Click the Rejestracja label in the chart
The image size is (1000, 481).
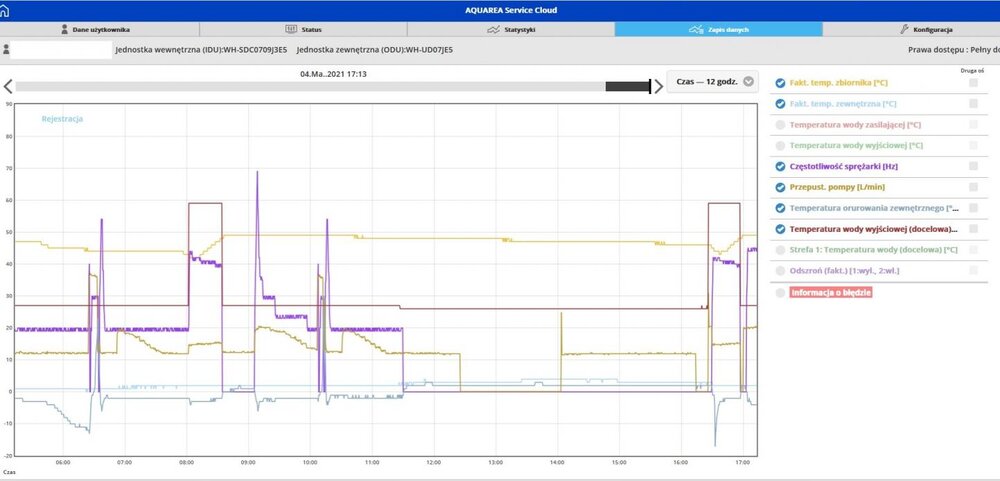[x=62, y=119]
